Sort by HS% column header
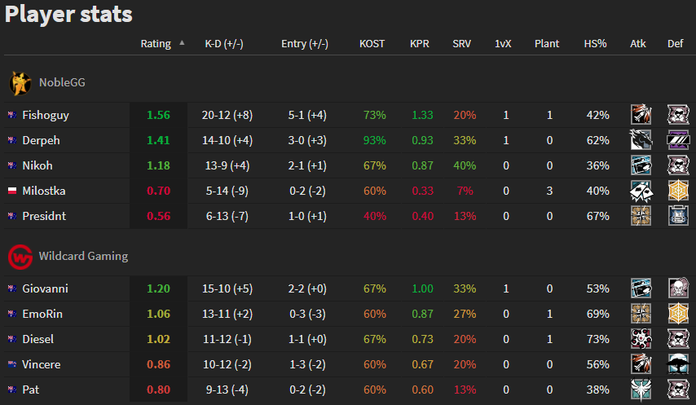The image size is (696, 405). pos(595,44)
